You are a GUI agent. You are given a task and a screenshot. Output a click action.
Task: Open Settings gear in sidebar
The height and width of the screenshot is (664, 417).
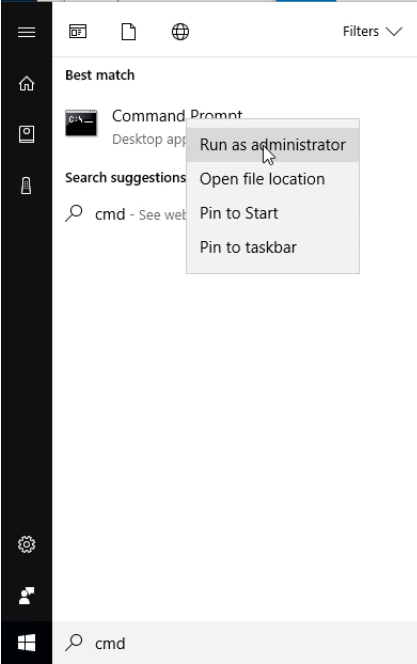[x=26, y=544]
